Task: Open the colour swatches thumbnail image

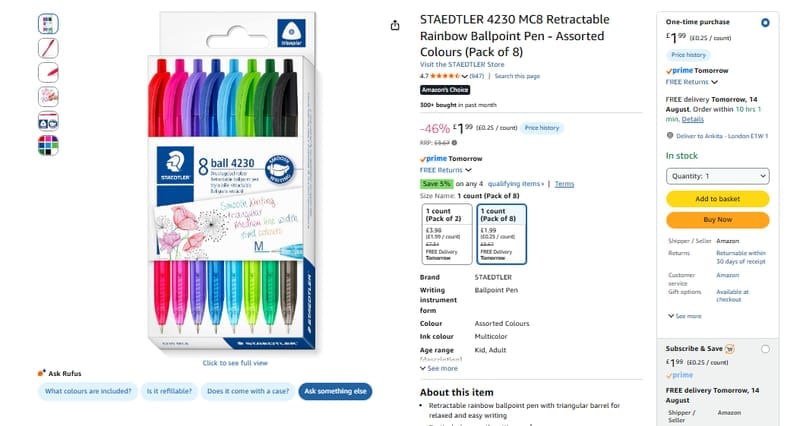Action: click(48, 145)
